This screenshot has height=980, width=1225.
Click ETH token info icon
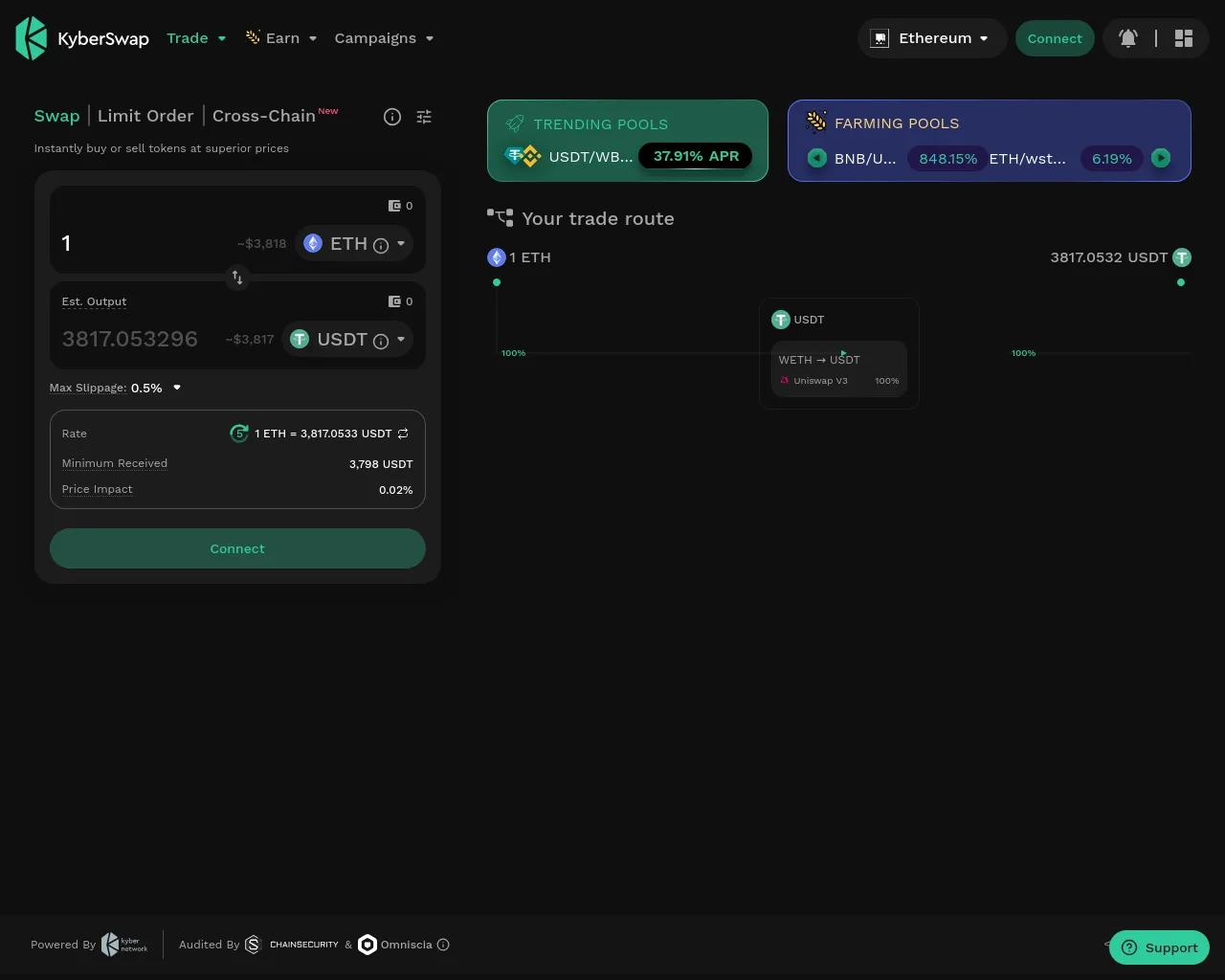point(381,245)
